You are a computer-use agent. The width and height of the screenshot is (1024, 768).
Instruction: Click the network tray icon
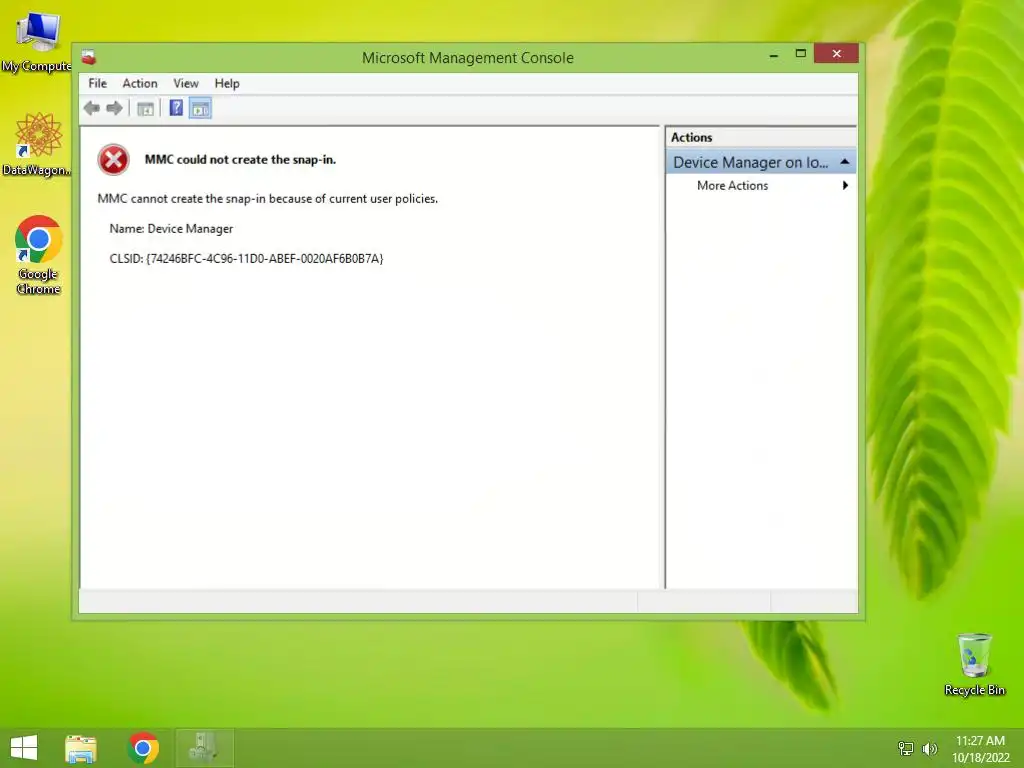pos(906,748)
